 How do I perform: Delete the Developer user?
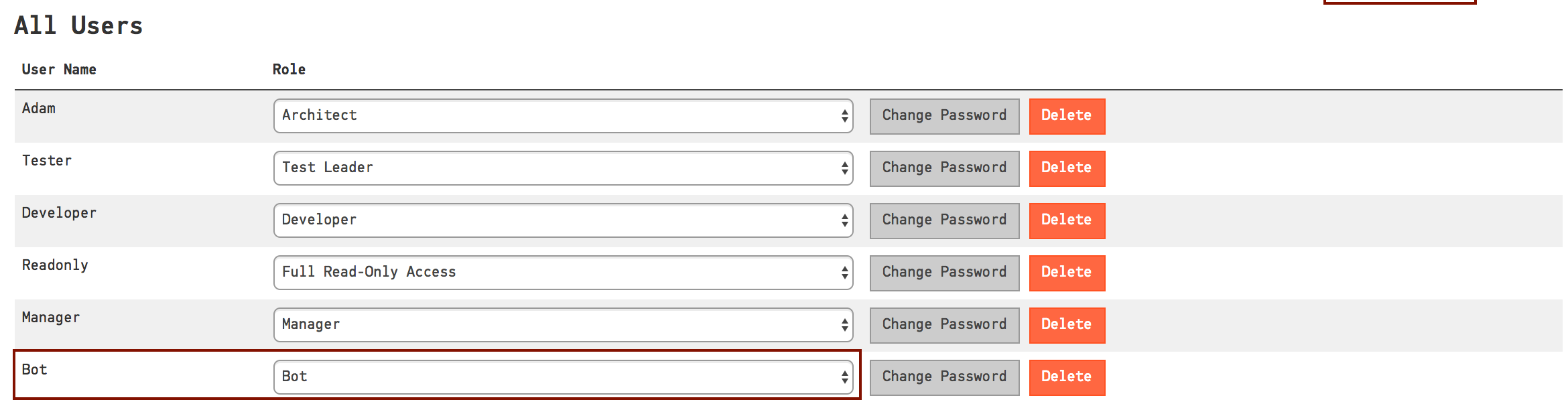coord(1067,220)
